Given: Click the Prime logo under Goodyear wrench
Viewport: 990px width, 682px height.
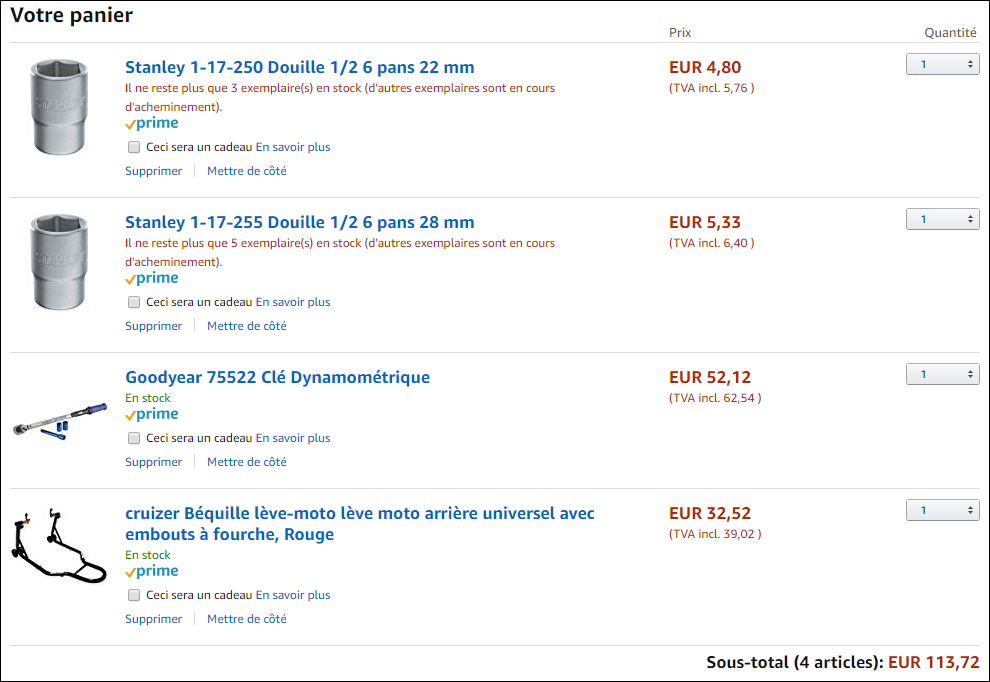Looking at the screenshot, I should pos(152,415).
